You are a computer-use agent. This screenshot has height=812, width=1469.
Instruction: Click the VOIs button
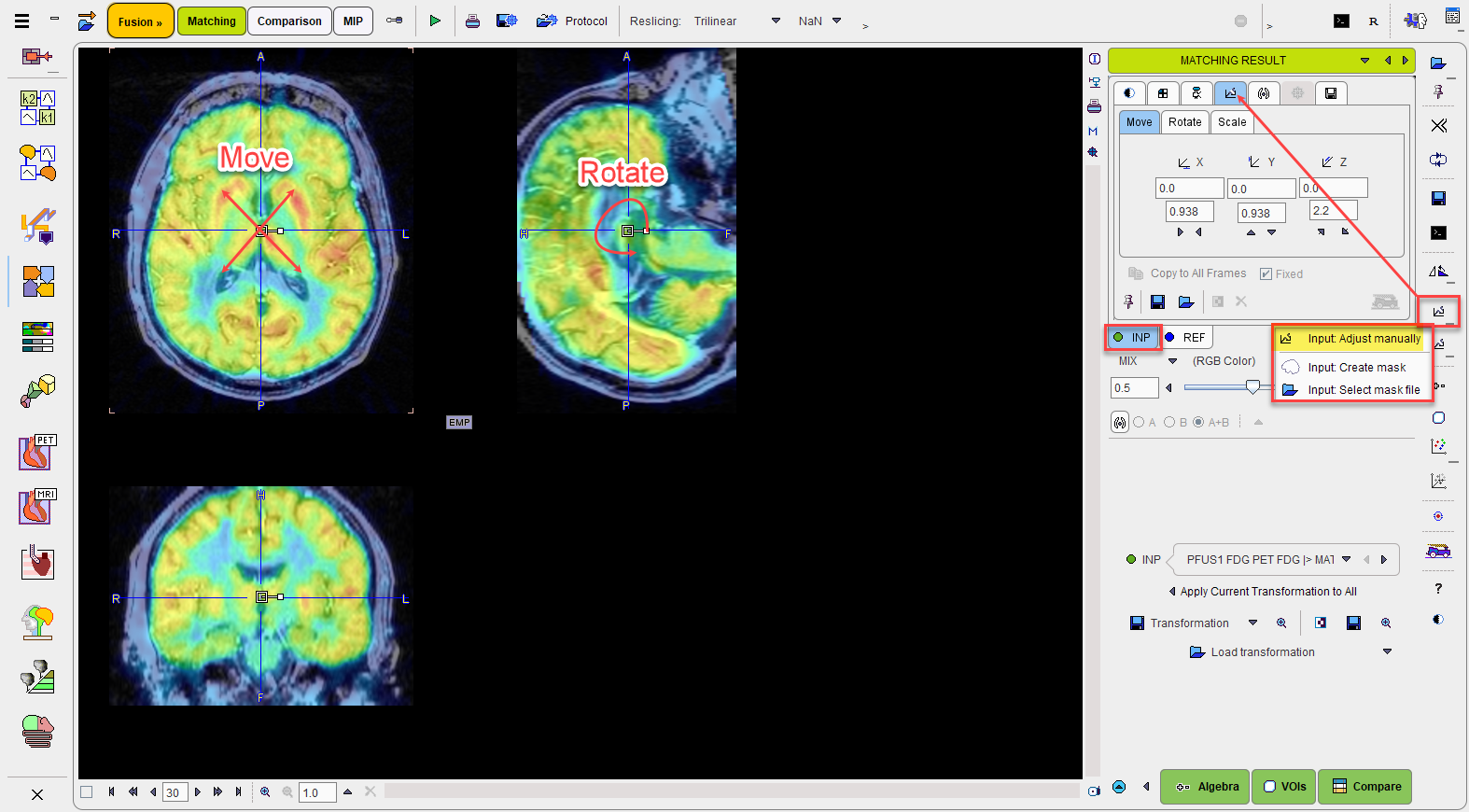(x=1284, y=786)
